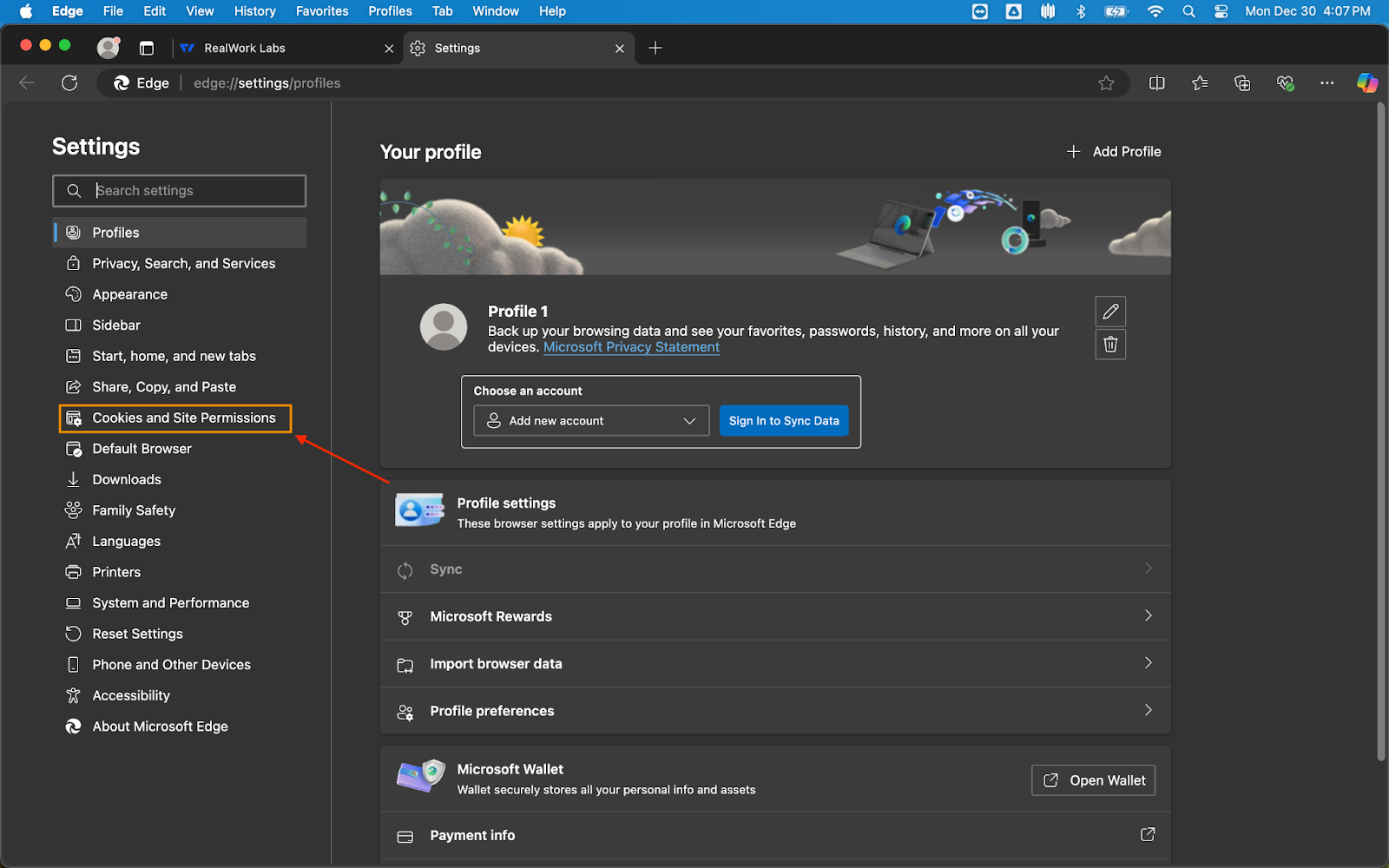The width and height of the screenshot is (1389, 868).
Task: Open Start, home, and new tabs
Action: [x=179, y=356]
